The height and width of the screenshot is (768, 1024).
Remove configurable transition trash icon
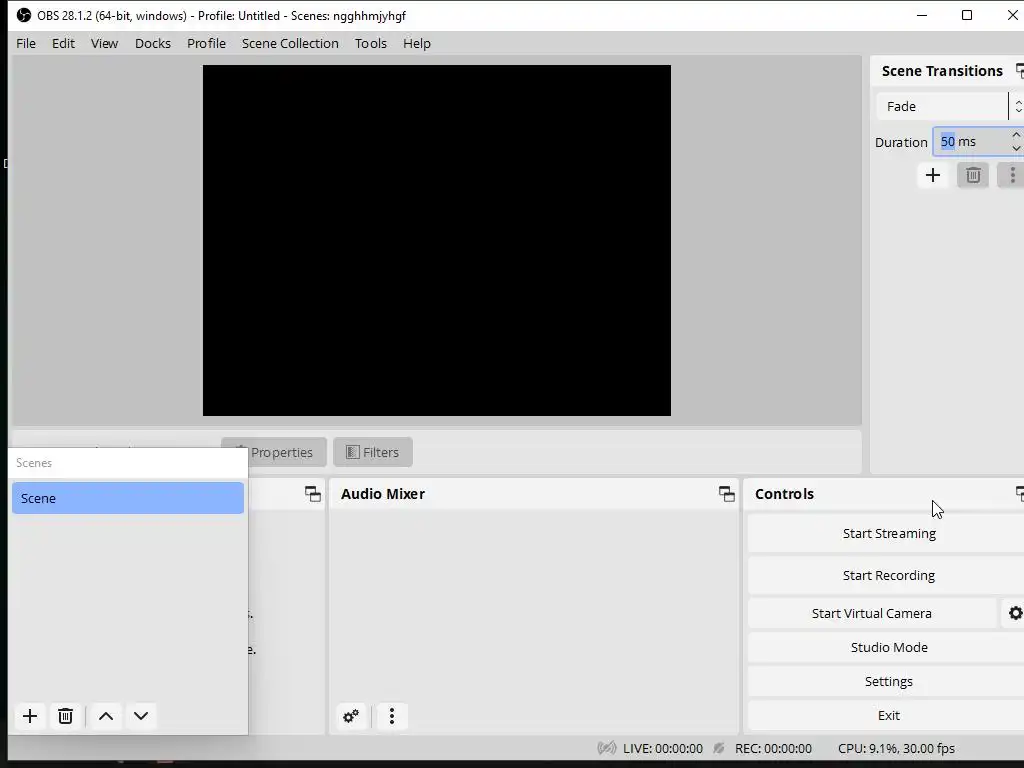click(x=973, y=175)
